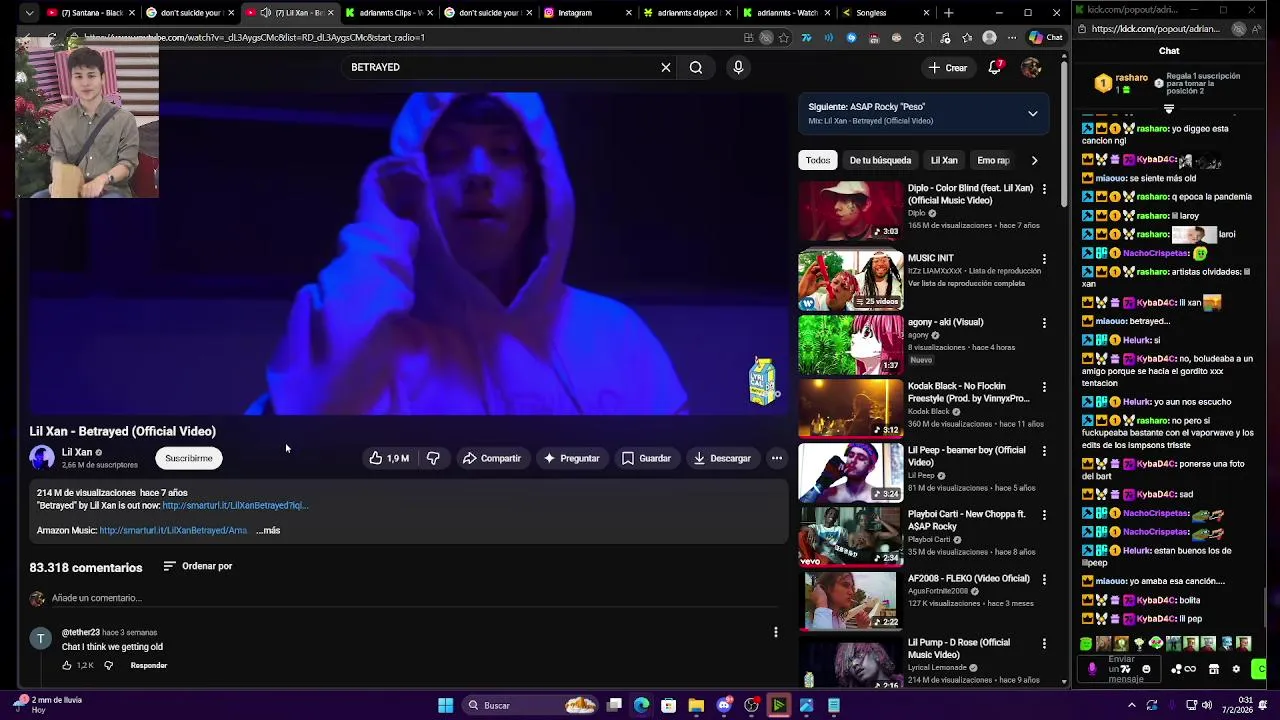Open Lil Xan channel avatar
This screenshot has height=720, width=1280.
[42, 458]
